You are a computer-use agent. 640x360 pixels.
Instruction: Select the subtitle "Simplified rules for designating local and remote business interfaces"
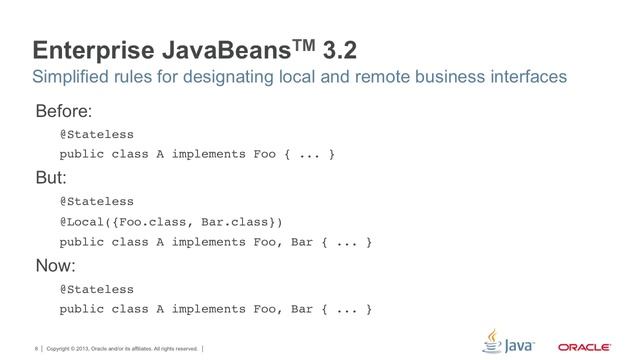[x=300, y=77]
